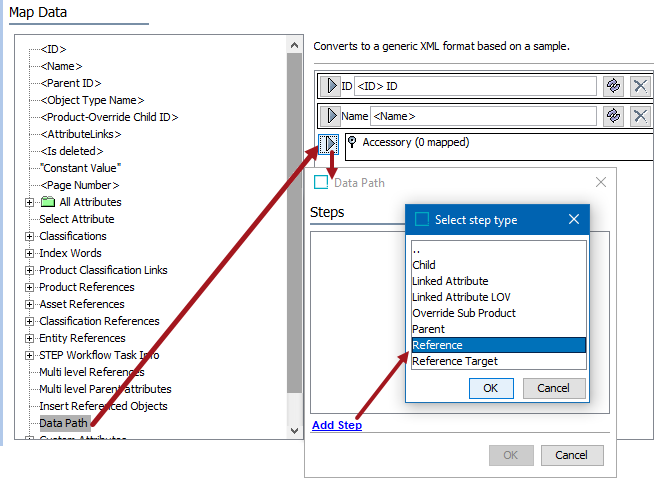Viewport: 656px width, 478px height.
Task: Click the Accessory (0 mapped) field
Action: (499, 147)
